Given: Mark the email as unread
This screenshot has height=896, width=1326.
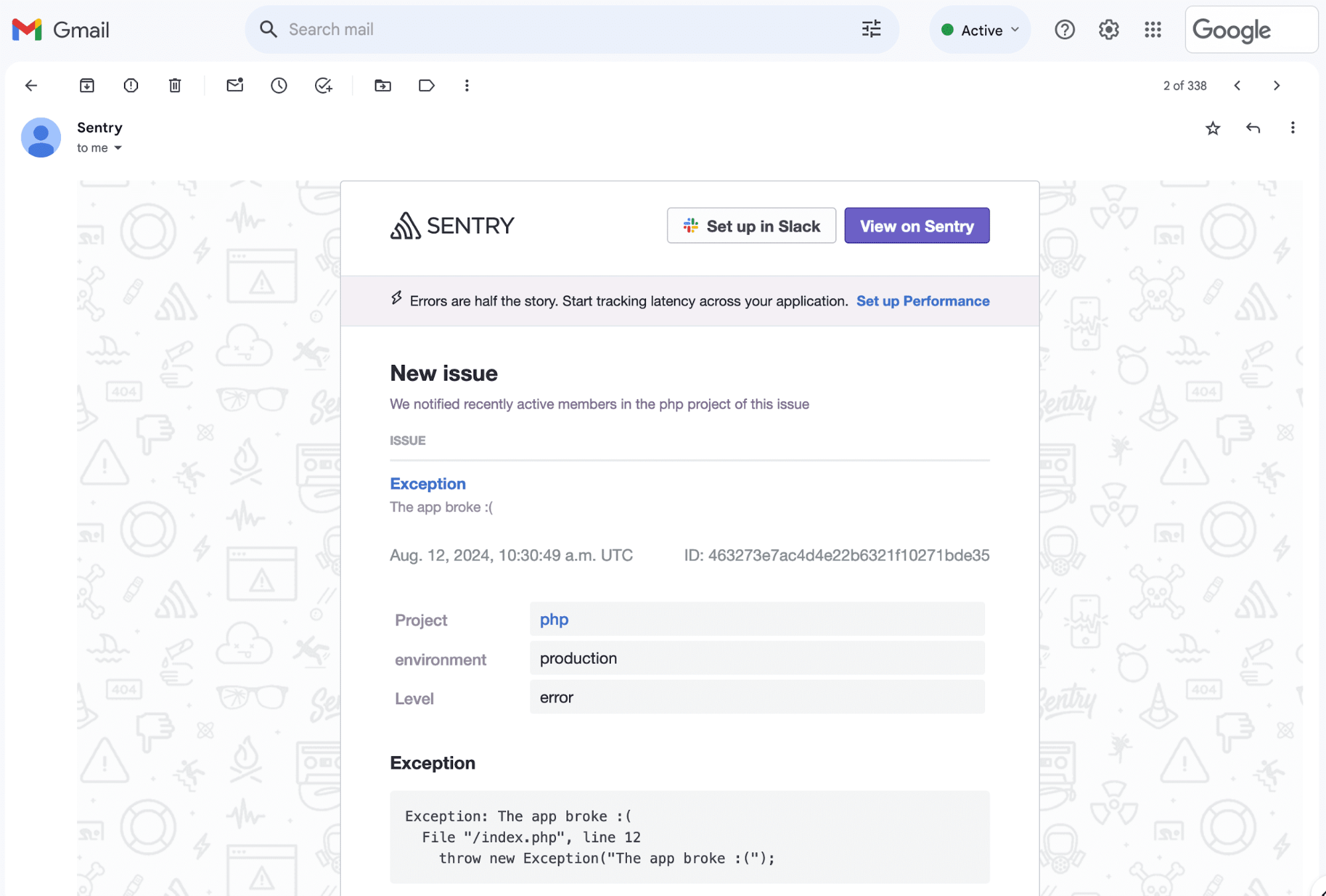Looking at the screenshot, I should point(235,86).
